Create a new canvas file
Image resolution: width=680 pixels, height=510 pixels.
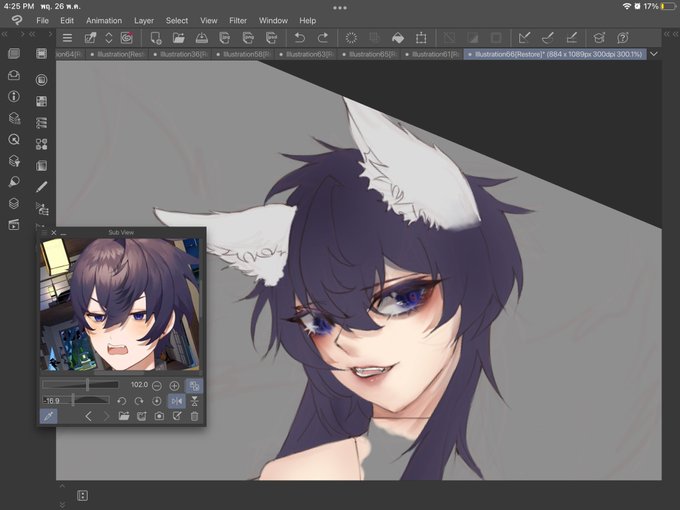click(156, 38)
